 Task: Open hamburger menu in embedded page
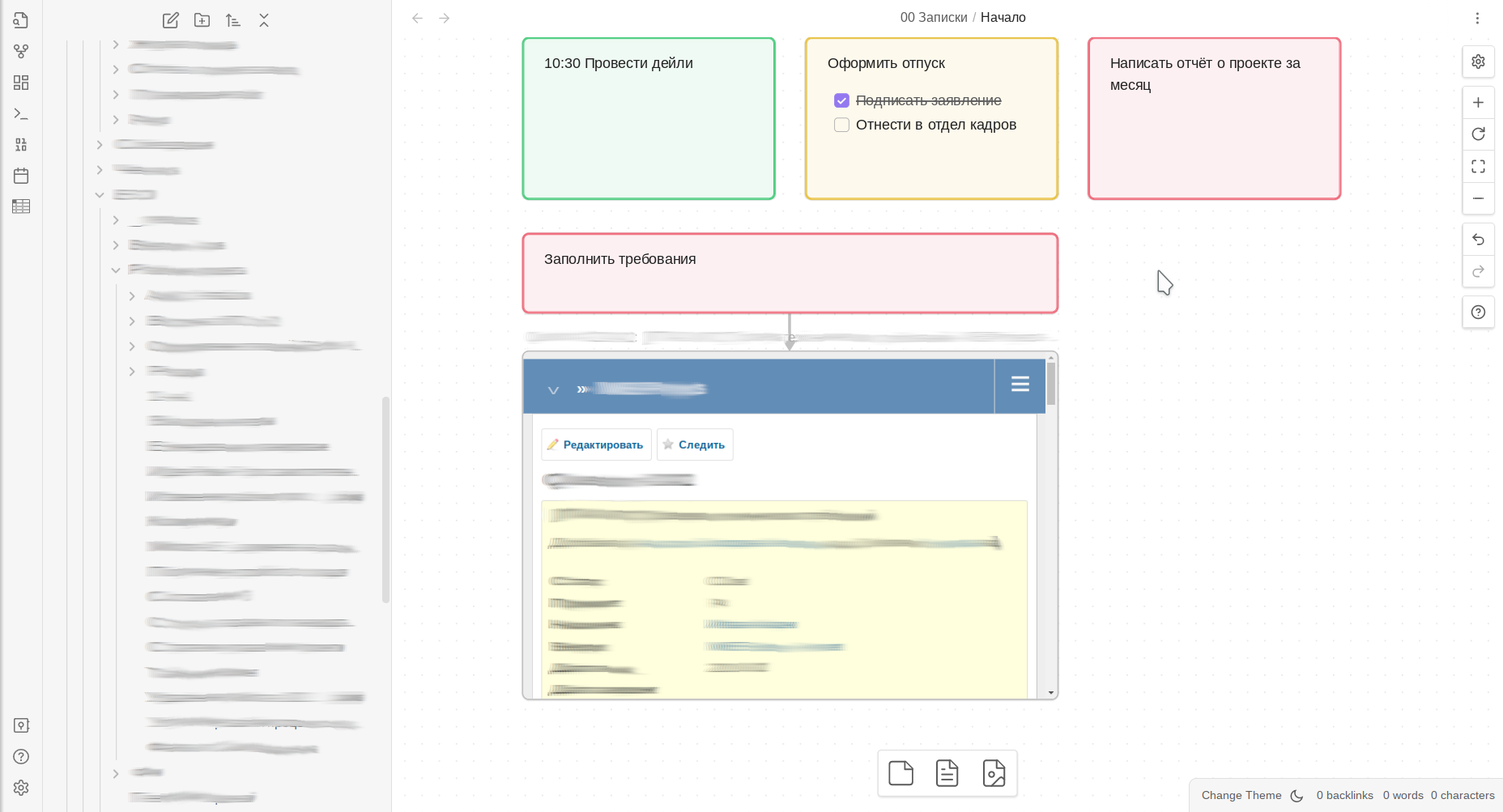[1020, 385]
